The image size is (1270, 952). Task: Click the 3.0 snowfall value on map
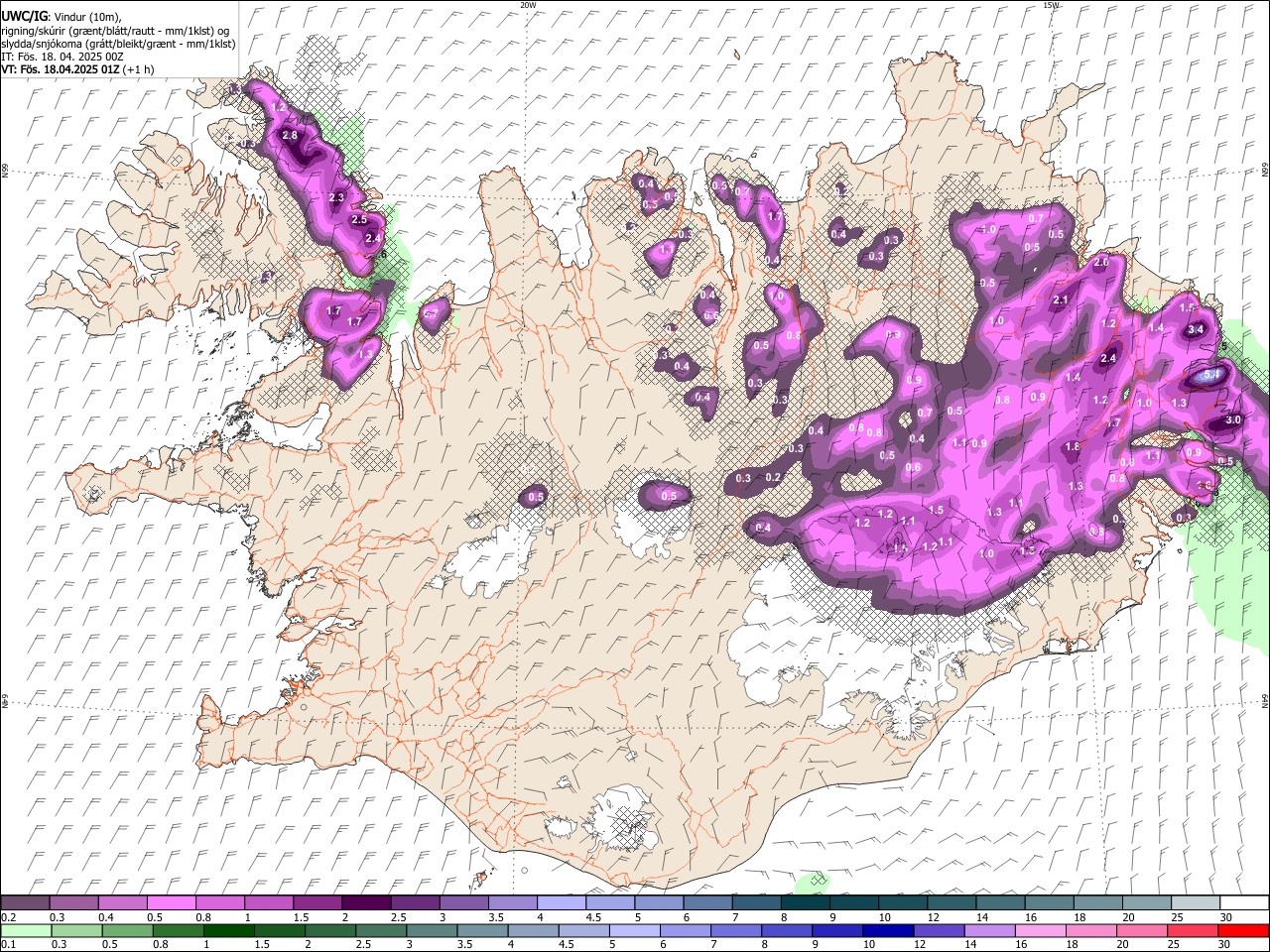(1233, 419)
